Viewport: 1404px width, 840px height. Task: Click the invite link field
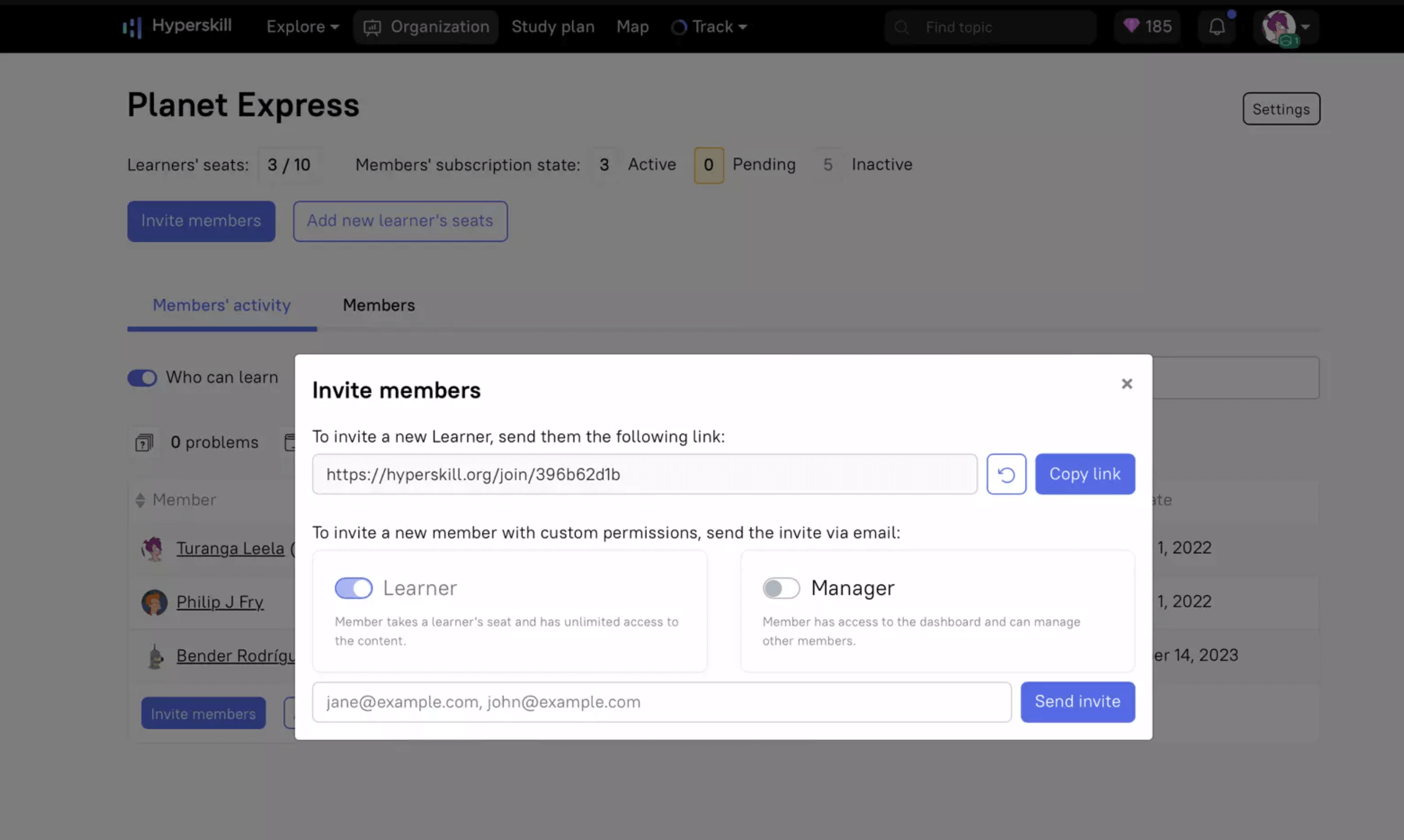point(645,474)
